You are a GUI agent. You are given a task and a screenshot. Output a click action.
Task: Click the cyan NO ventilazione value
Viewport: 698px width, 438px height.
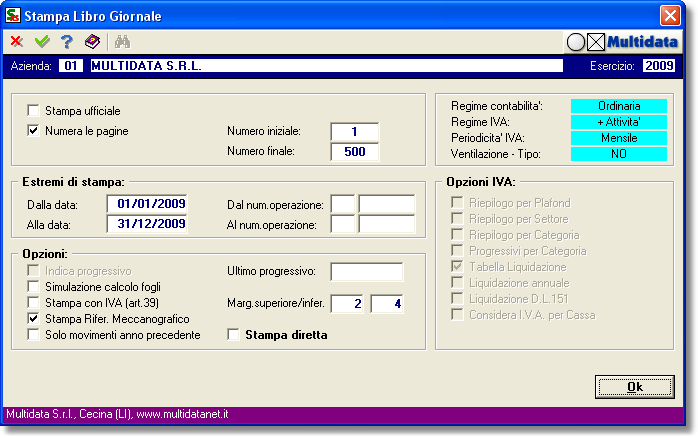pyautogui.click(x=619, y=154)
